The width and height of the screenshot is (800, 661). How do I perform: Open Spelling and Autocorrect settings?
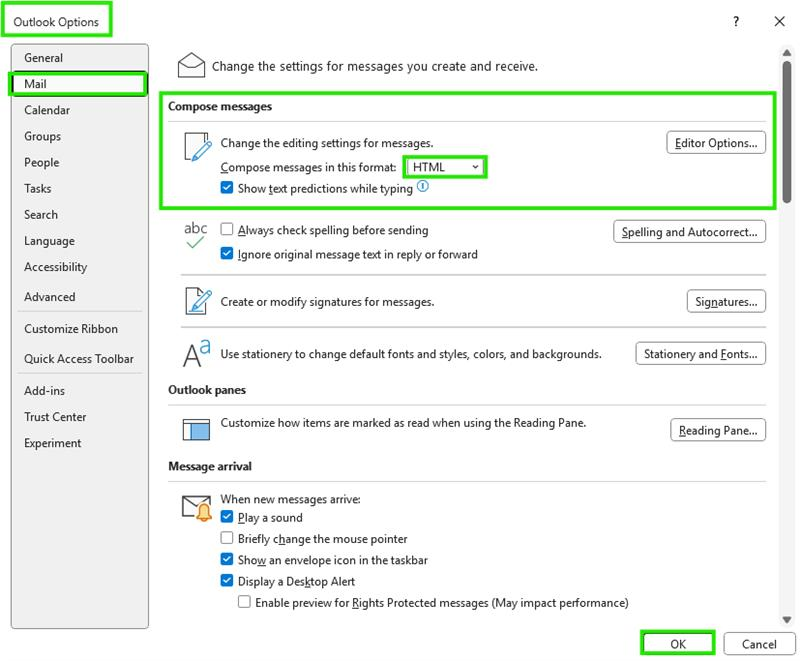pyautogui.click(x=689, y=232)
